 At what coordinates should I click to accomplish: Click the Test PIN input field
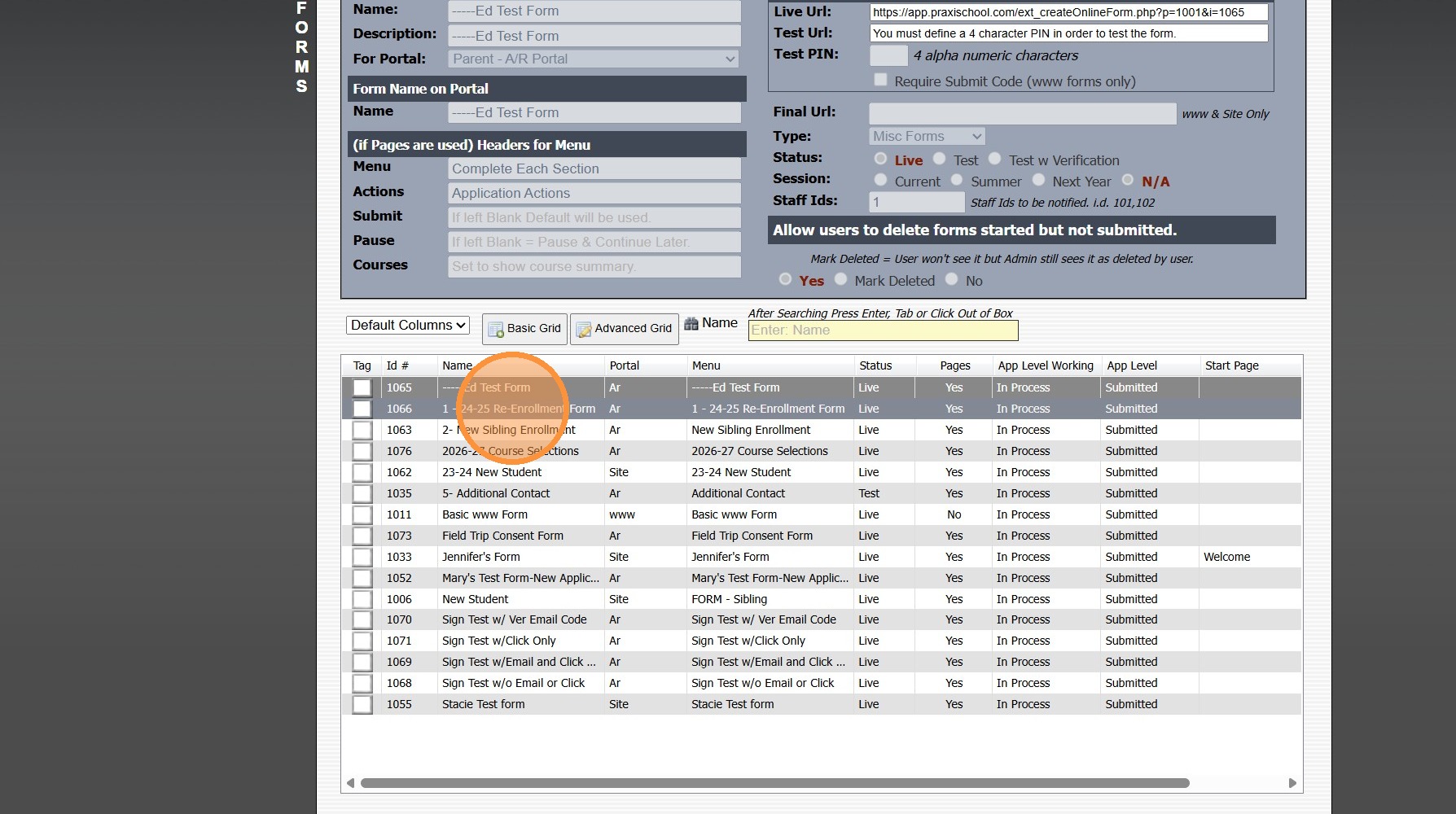(x=888, y=55)
